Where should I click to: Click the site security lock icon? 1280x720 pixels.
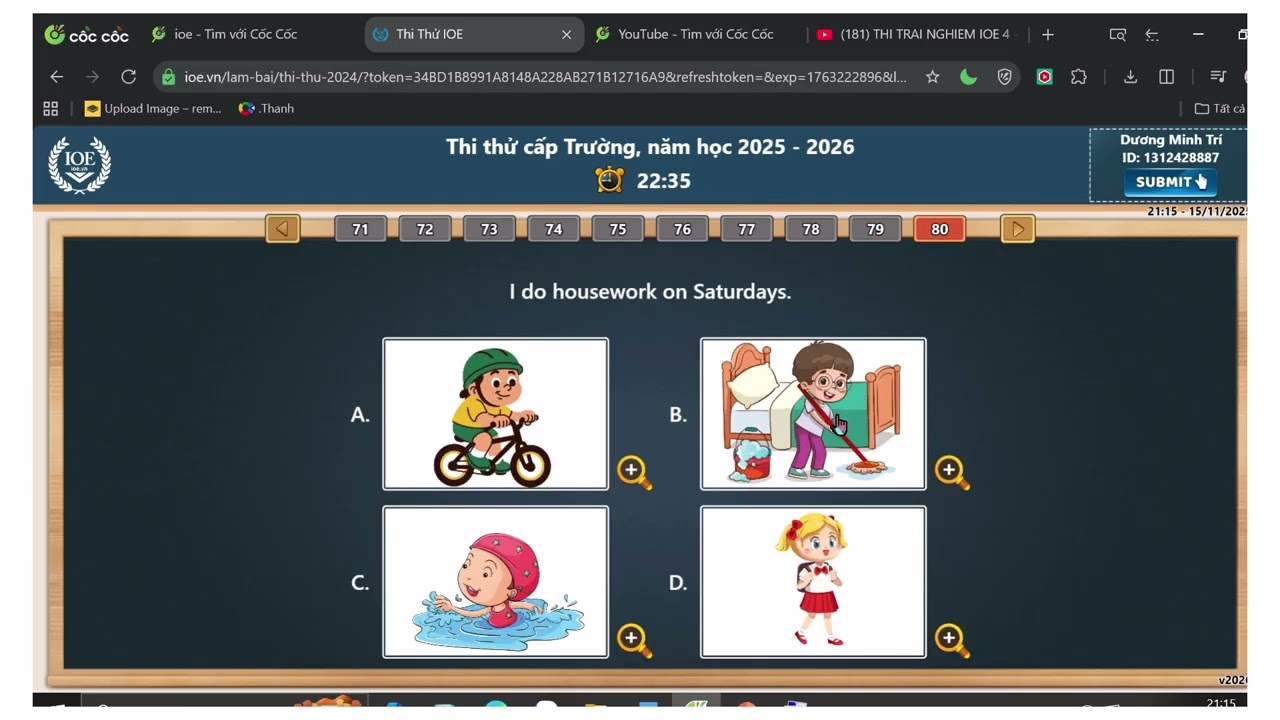168,77
